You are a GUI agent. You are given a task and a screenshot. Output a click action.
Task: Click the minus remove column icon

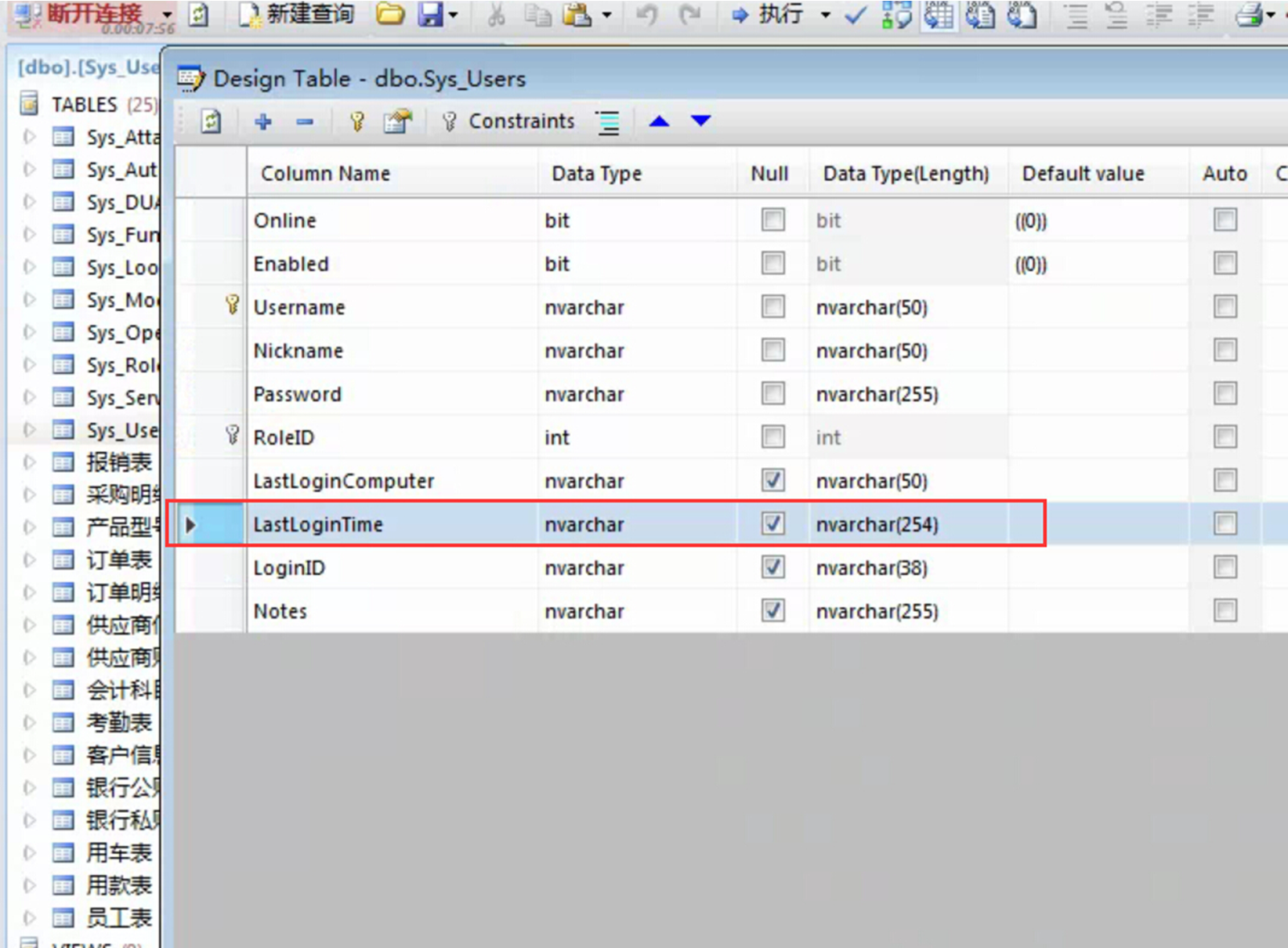[305, 122]
